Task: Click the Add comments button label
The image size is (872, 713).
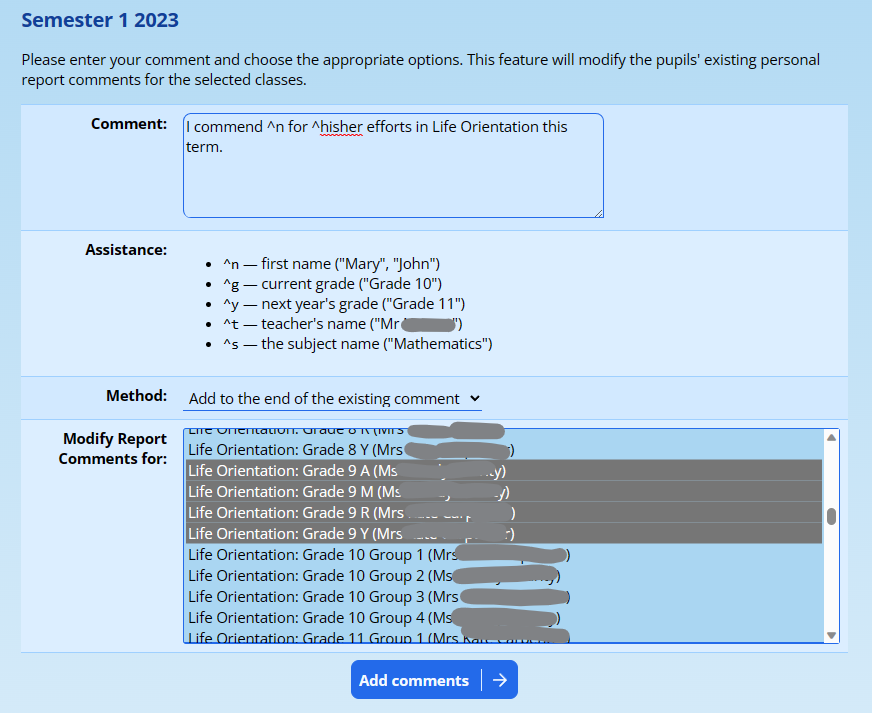Action: pos(414,680)
